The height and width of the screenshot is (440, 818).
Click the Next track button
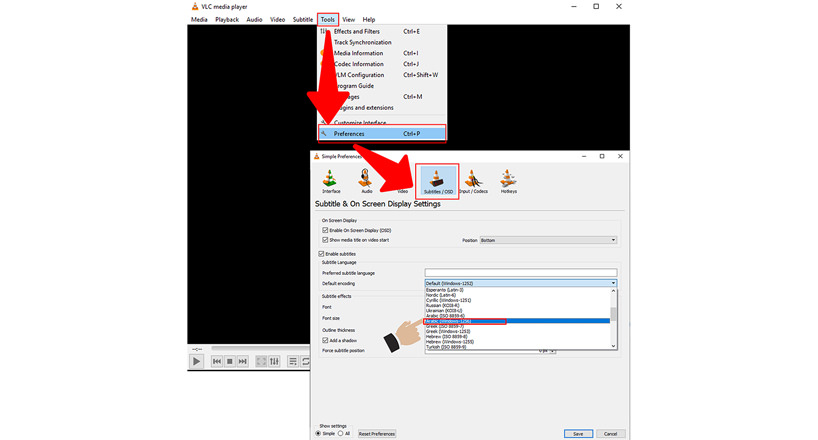(243, 361)
